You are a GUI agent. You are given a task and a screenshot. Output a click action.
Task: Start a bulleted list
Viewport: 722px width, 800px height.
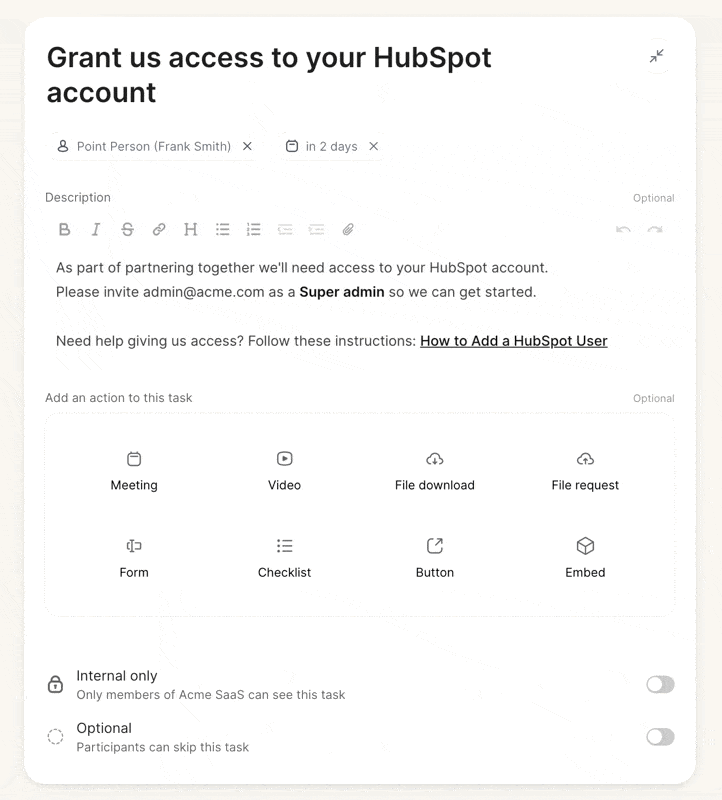click(x=222, y=230)
